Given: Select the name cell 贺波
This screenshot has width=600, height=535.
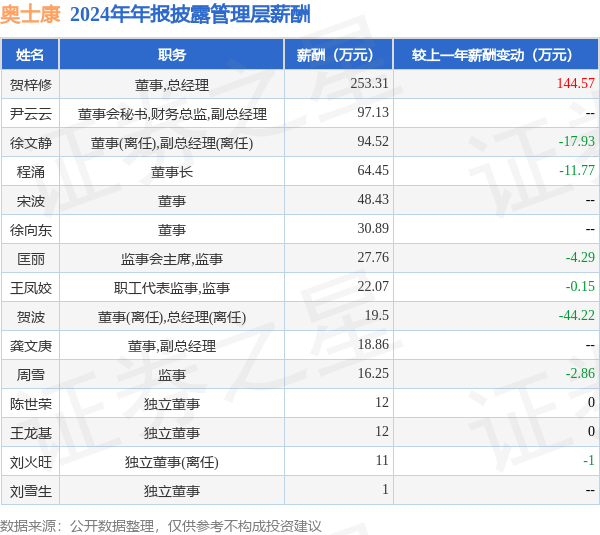Looking at the screenshot, I should point(31,317).
